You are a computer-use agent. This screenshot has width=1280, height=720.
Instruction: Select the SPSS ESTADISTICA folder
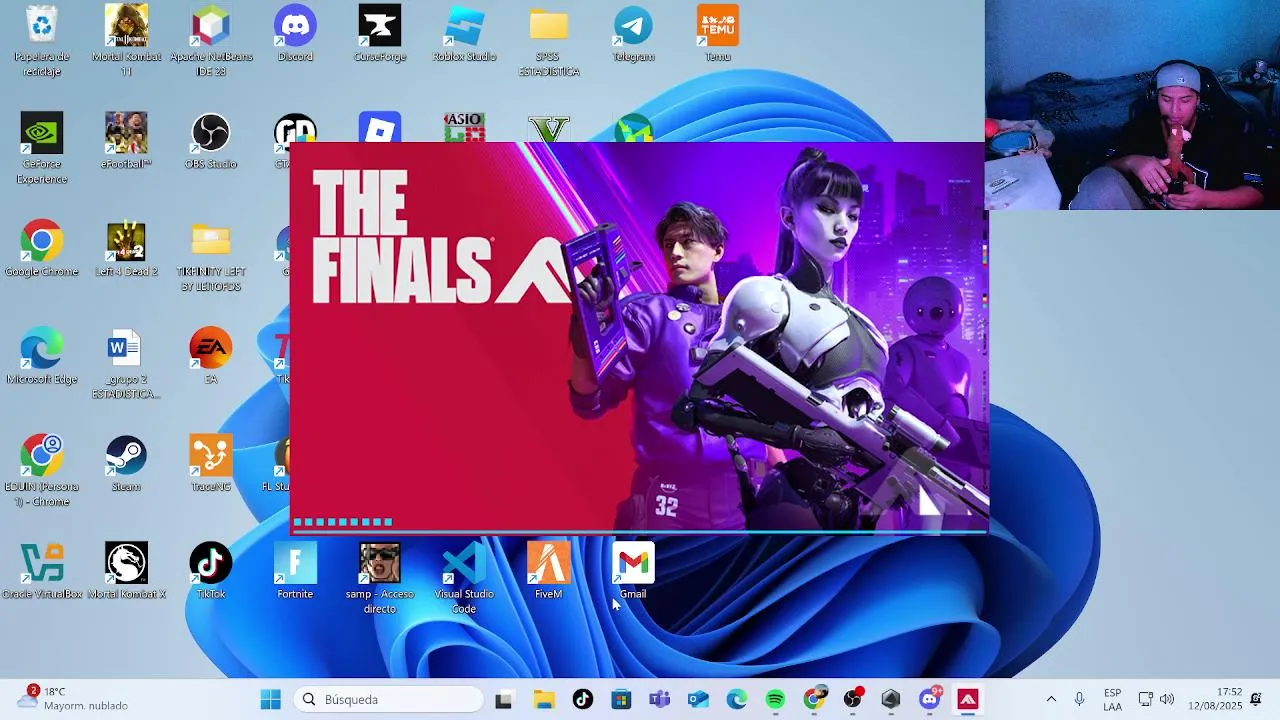[x=549, y=41]
